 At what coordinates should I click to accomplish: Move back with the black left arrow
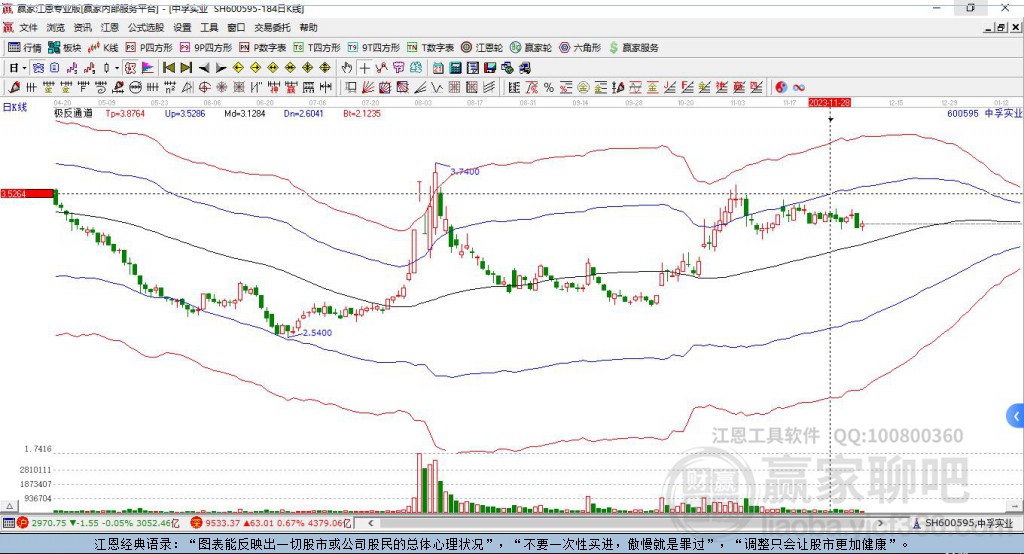pyautogui.click(x=204, y=68)
